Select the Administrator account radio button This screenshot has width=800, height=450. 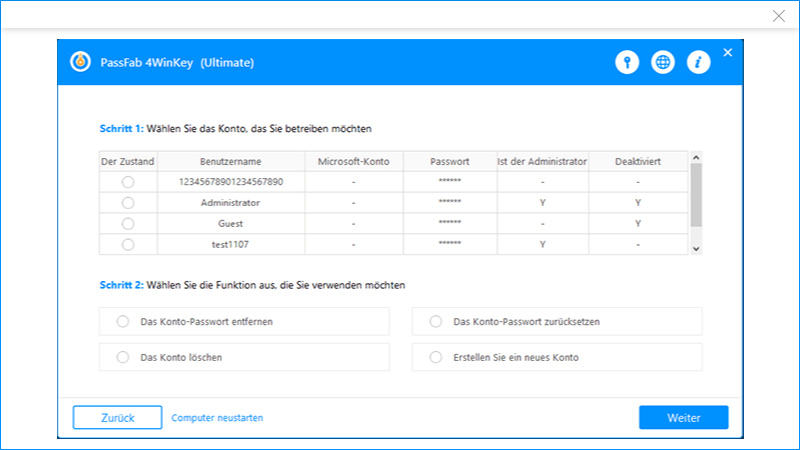pyautogui.click(x=127, y=203)
